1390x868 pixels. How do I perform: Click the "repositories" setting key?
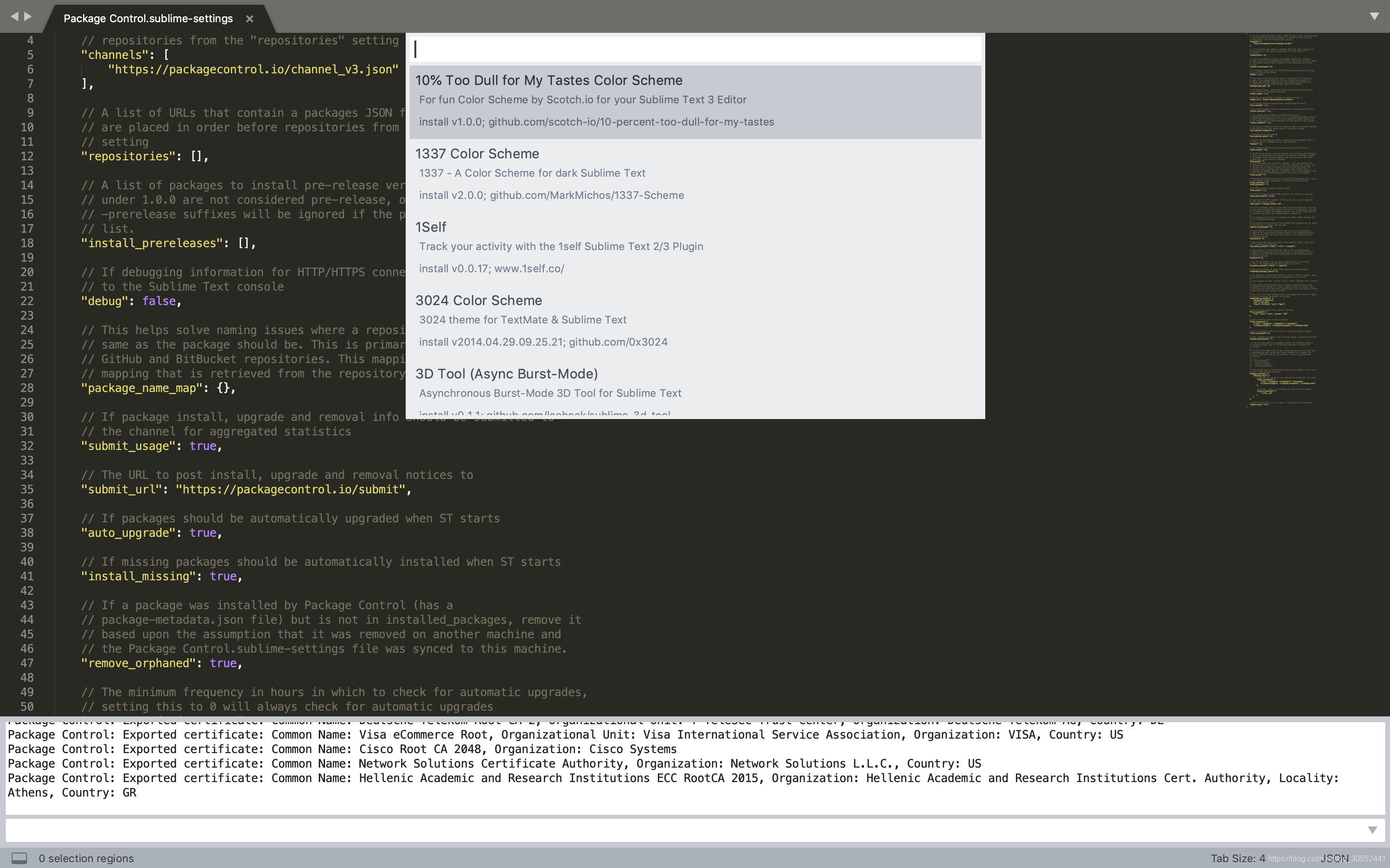[x=128, y=156]
